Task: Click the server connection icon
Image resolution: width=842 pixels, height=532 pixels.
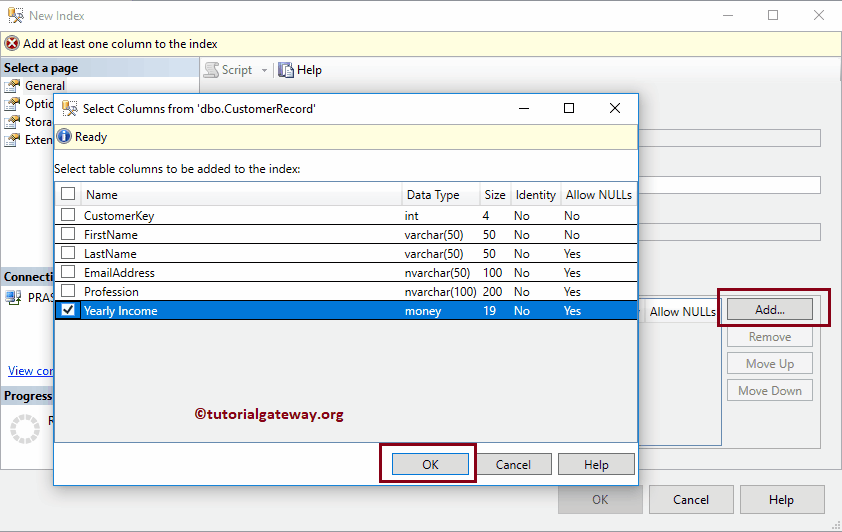Action: [13, 297]
